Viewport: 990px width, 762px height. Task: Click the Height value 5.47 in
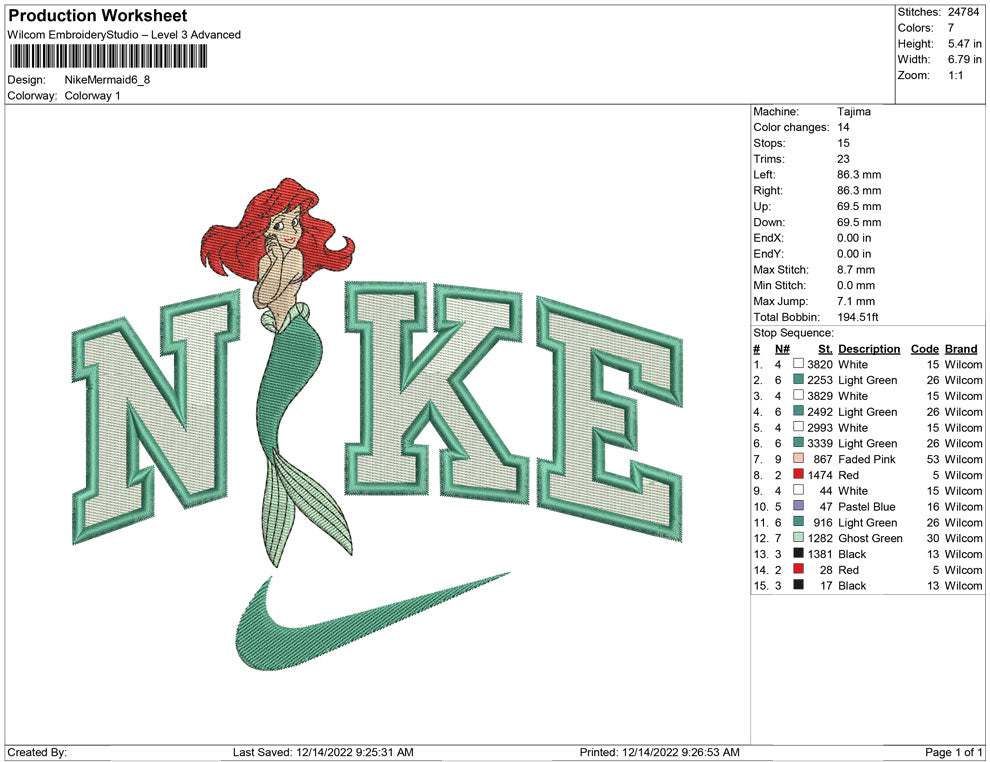(x=965, y=44)
